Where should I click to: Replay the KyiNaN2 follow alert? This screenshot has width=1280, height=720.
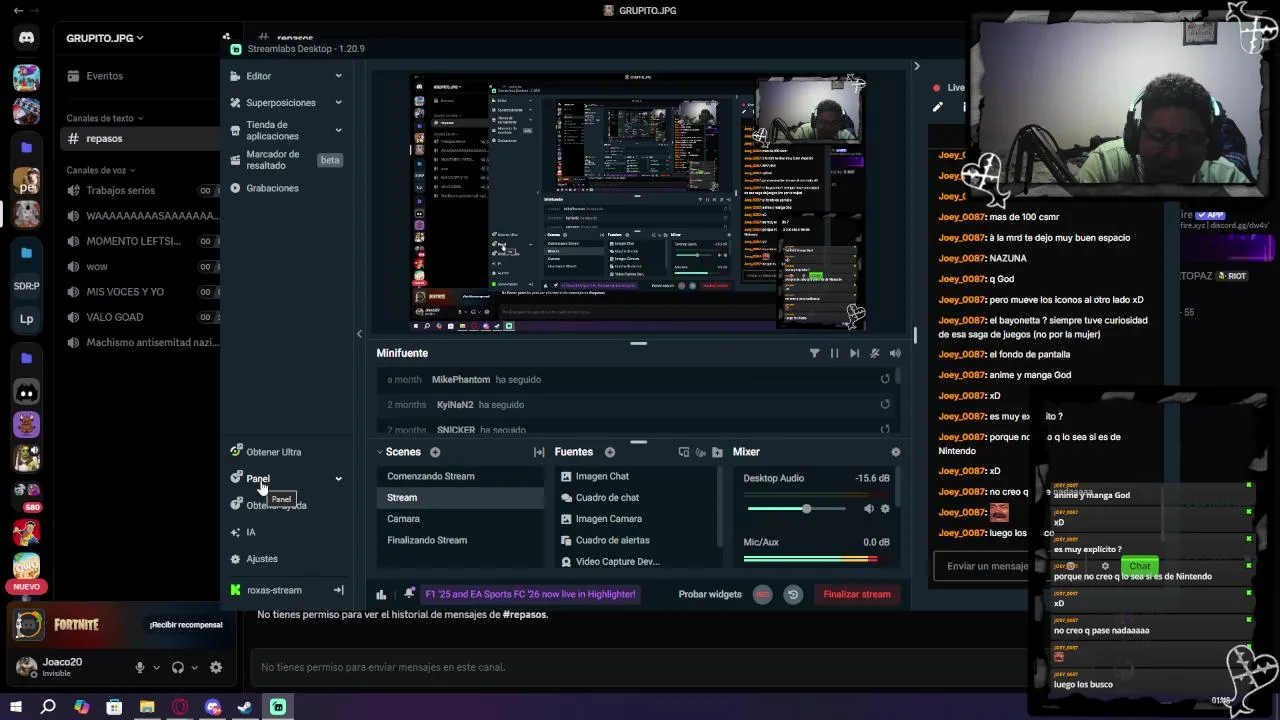[x=885, y=404]
